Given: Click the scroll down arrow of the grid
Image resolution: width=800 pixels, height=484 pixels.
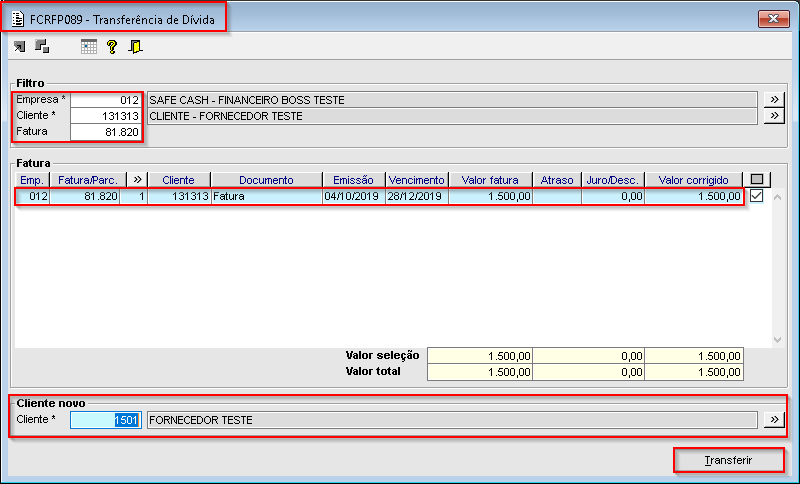Looking at the screenshot, I should pos(778,340).
